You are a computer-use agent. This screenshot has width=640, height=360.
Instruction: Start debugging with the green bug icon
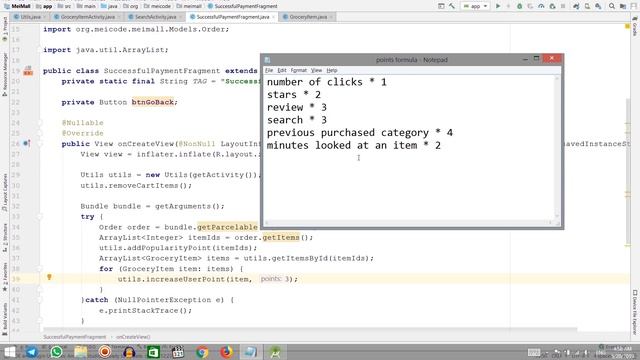(520, 6)
